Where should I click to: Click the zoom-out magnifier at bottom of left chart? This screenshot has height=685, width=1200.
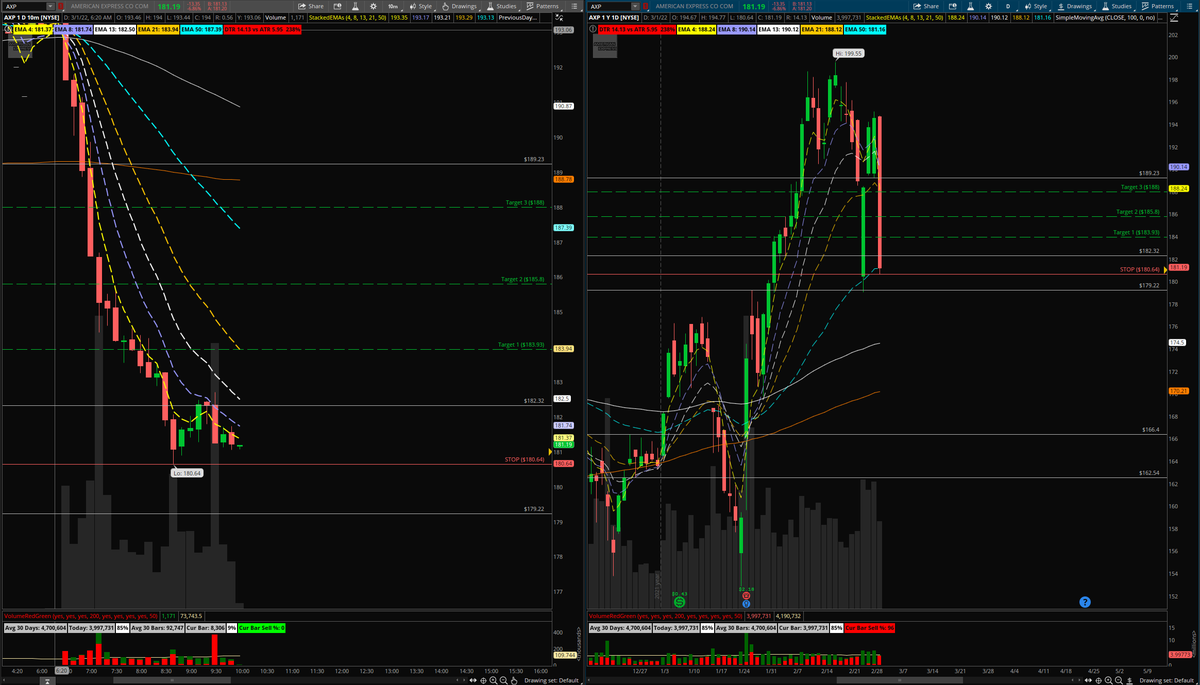(503, 681)
